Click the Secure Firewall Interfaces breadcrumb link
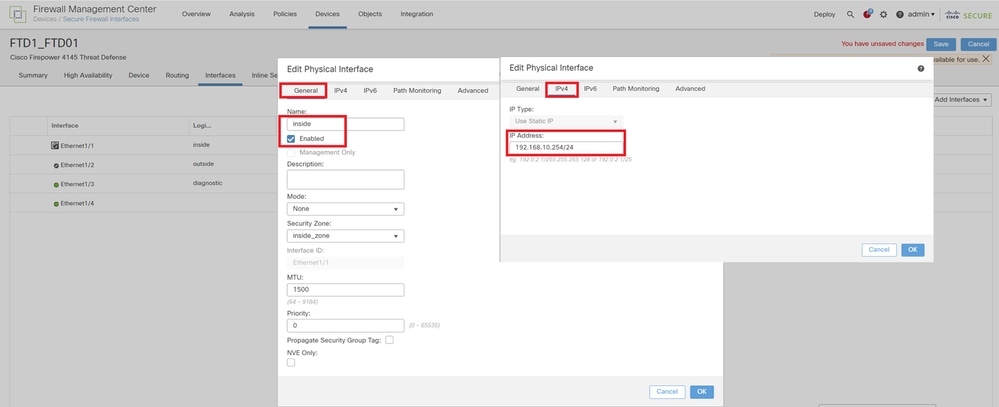The height and width of the screenshot is (407, 999). point(101,19)
